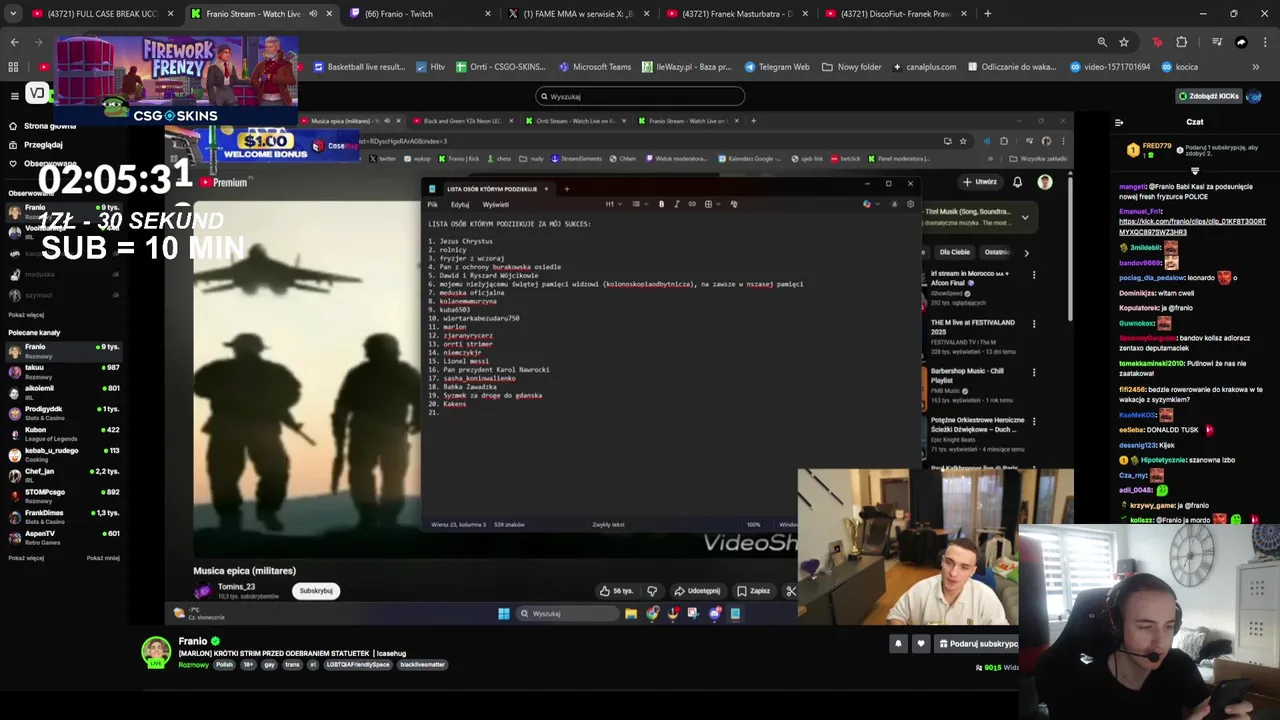Open Kubon channel in sidebar
Image resolution: width=1280 pixels, height=720 pixels.
tap(63, 434)
